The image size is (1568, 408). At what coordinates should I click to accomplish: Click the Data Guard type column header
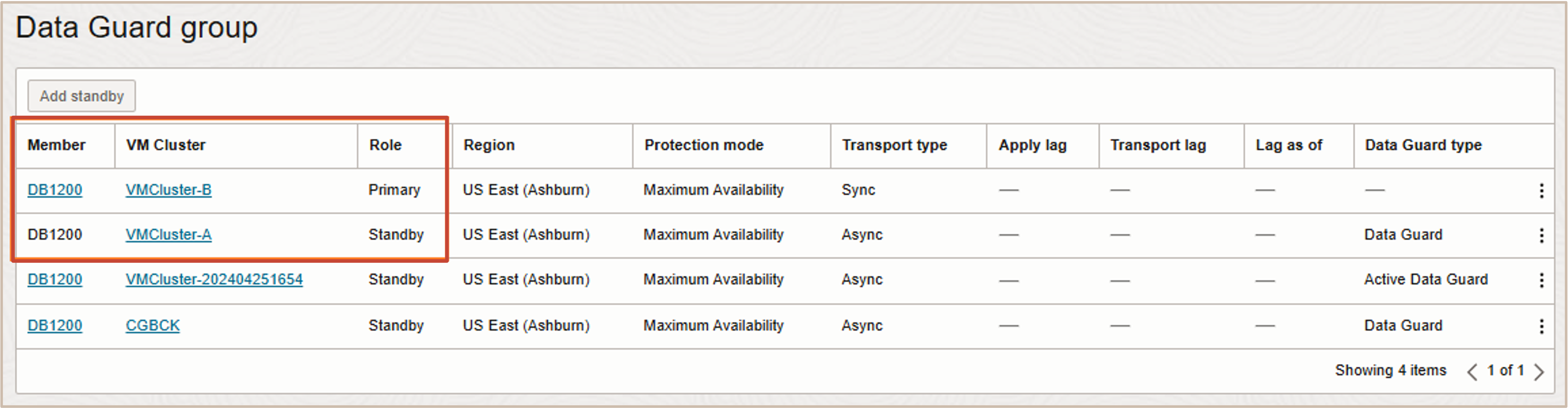point(1423,145)
